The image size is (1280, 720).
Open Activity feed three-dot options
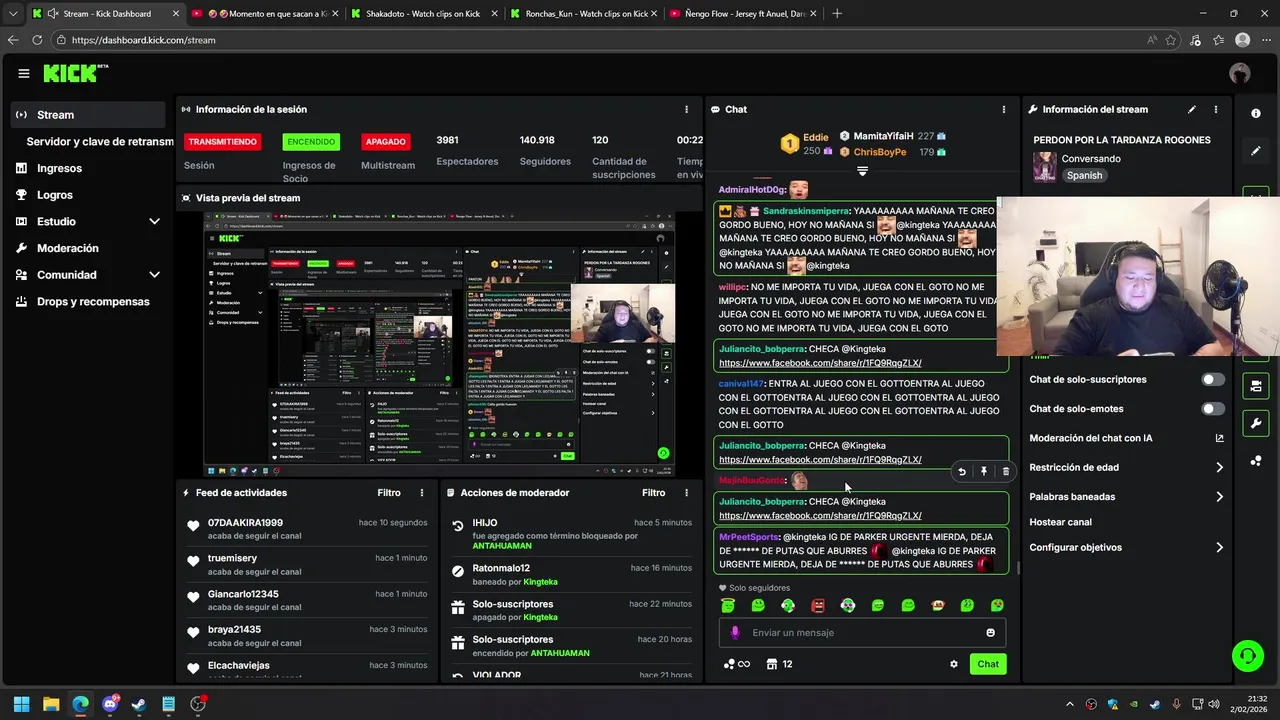pyautogui.click(x=421, y=492)
